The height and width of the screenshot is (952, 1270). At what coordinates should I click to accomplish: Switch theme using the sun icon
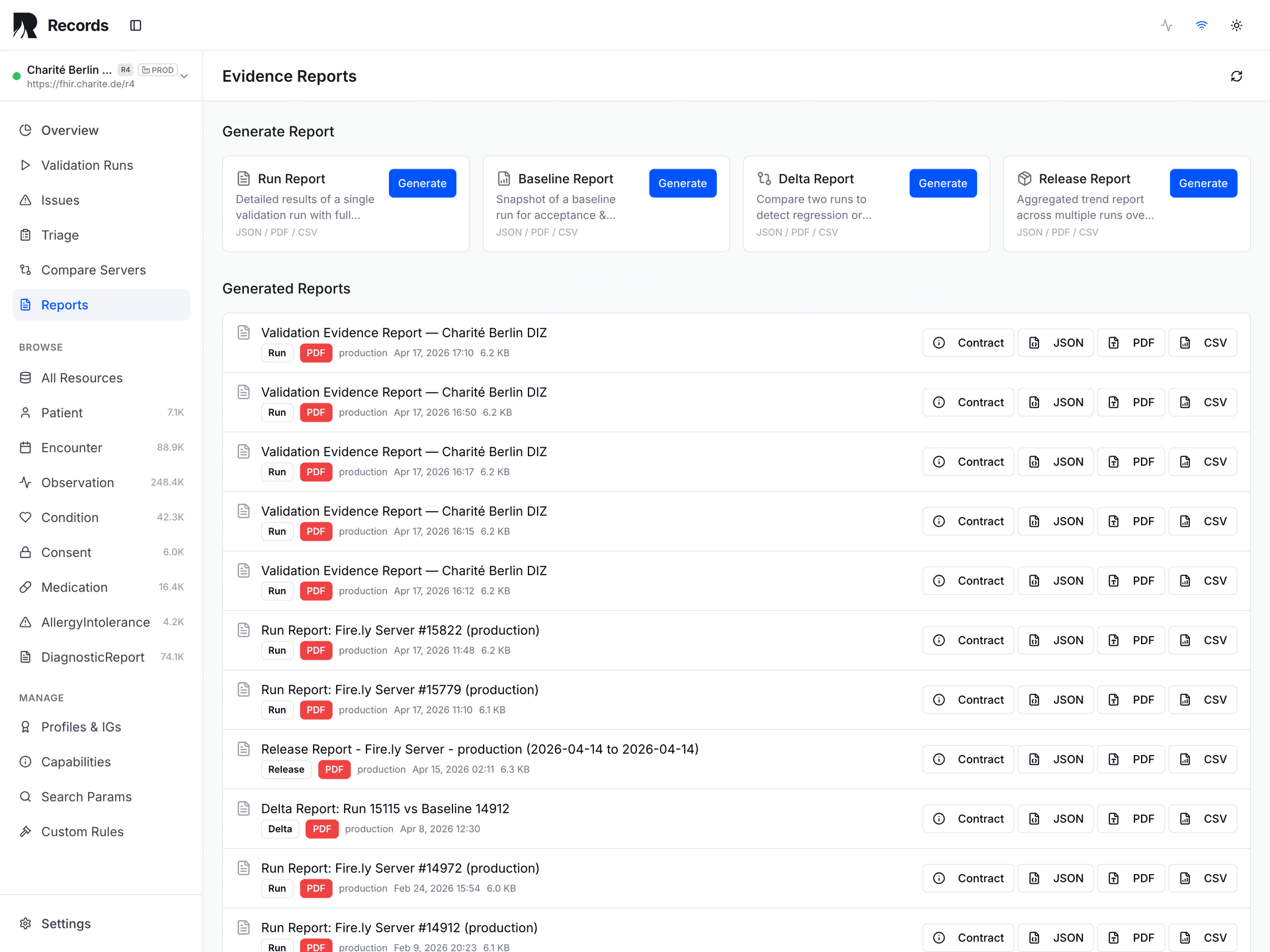[1236, 25]
